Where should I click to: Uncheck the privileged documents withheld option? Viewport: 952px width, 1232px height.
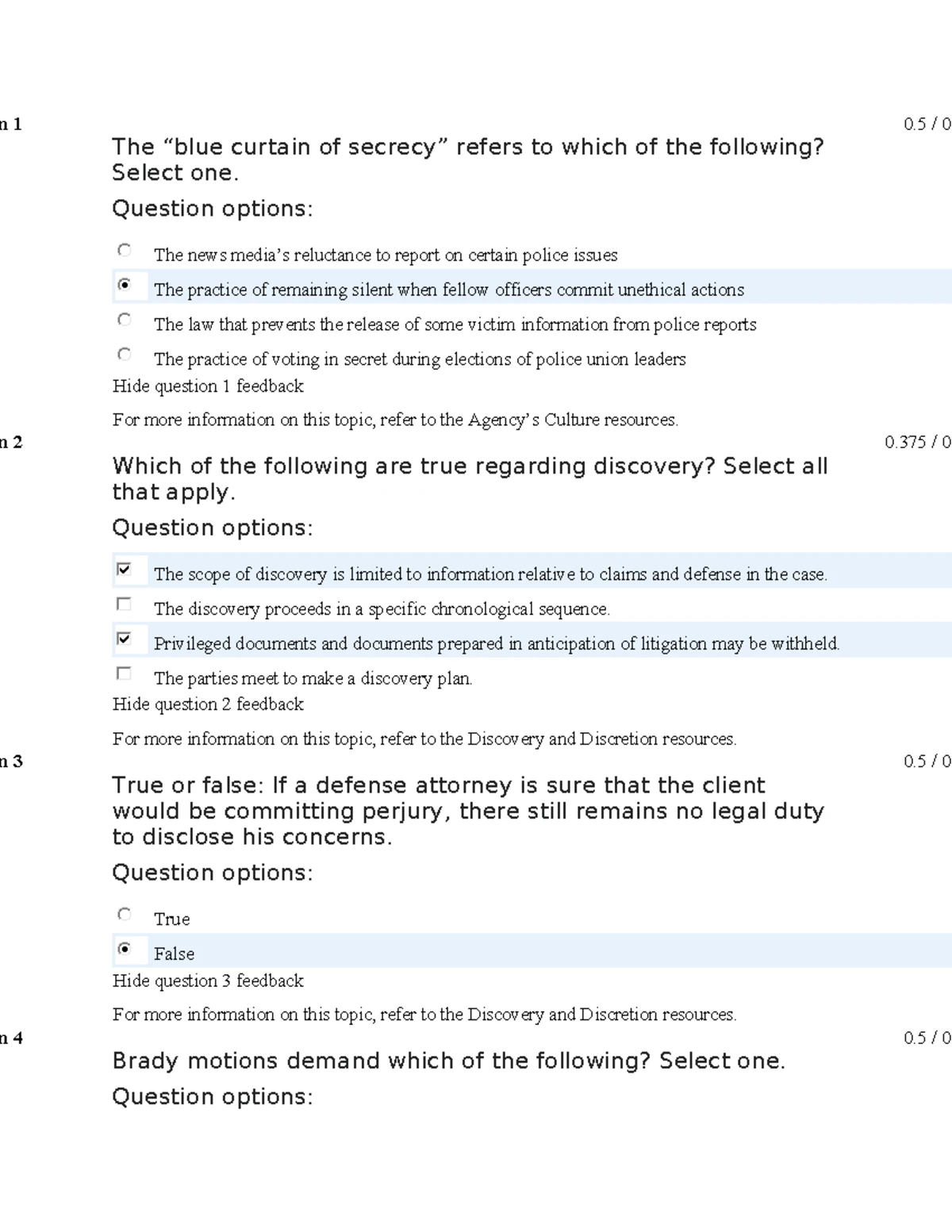click(x=125, y=637)
